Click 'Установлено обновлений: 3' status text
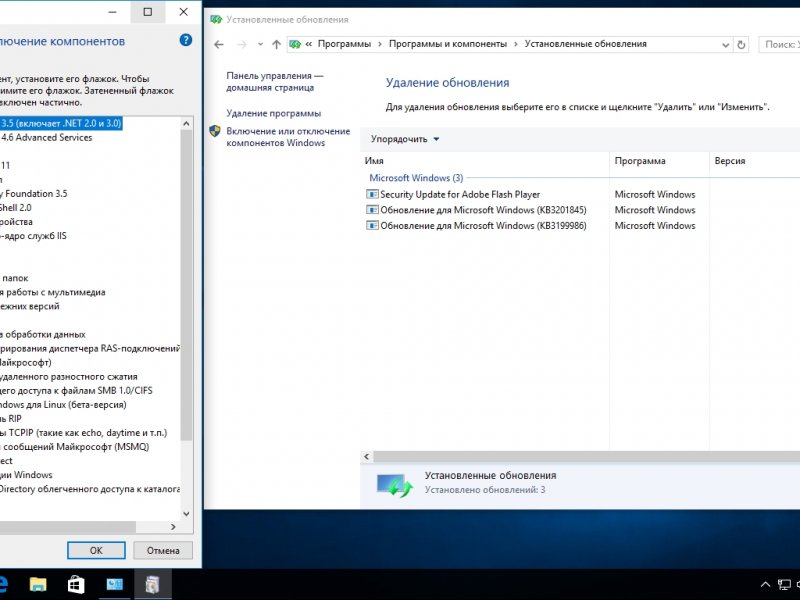Image resolution: width=800 pixels, height=600 pixels. coord(485,490)
